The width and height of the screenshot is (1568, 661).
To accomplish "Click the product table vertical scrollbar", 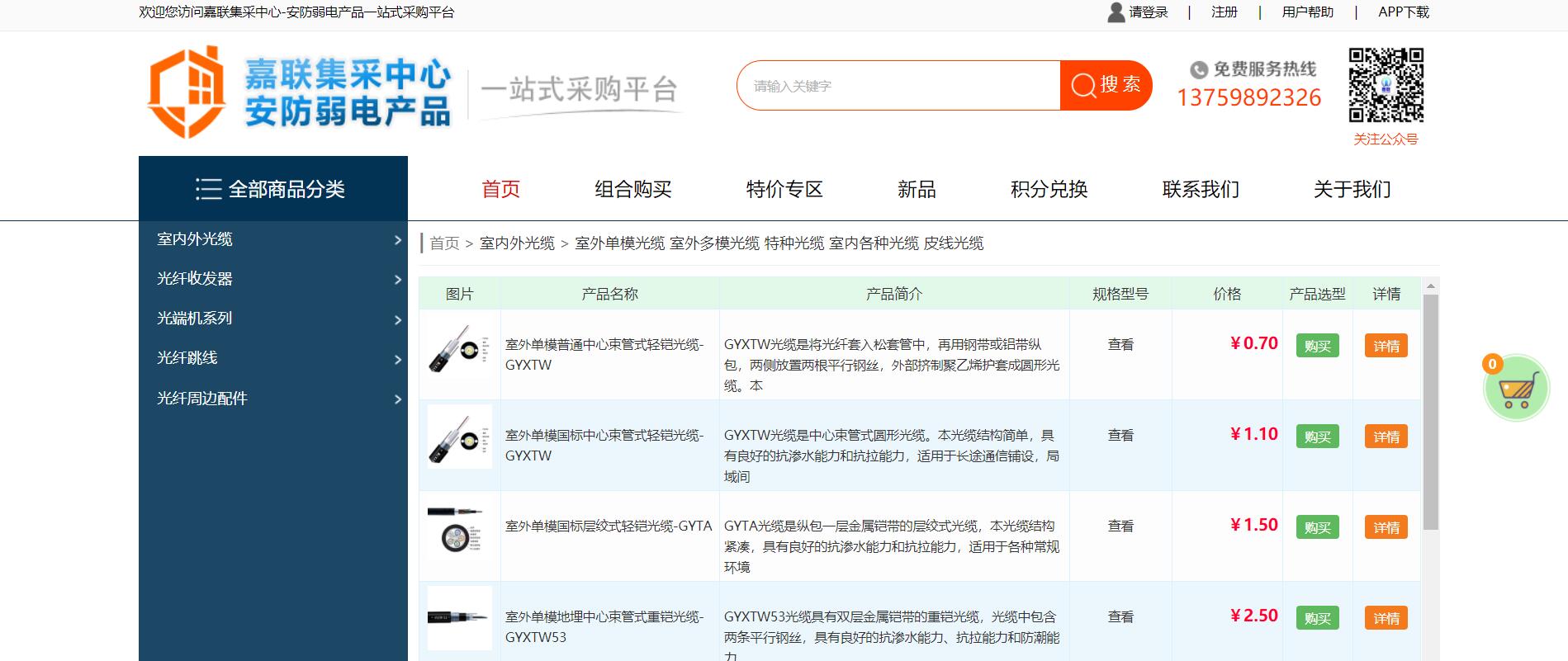I will coord(1431,413).
